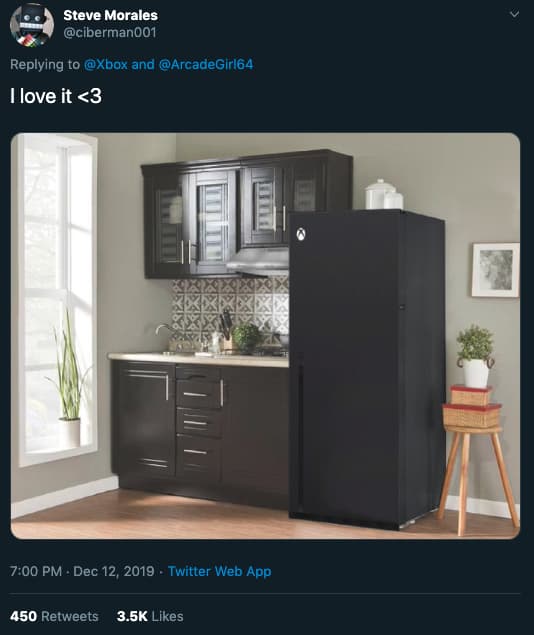Open the Dec 12, 2019 date
Screen dimensions: 534x635
pos(114,571)
